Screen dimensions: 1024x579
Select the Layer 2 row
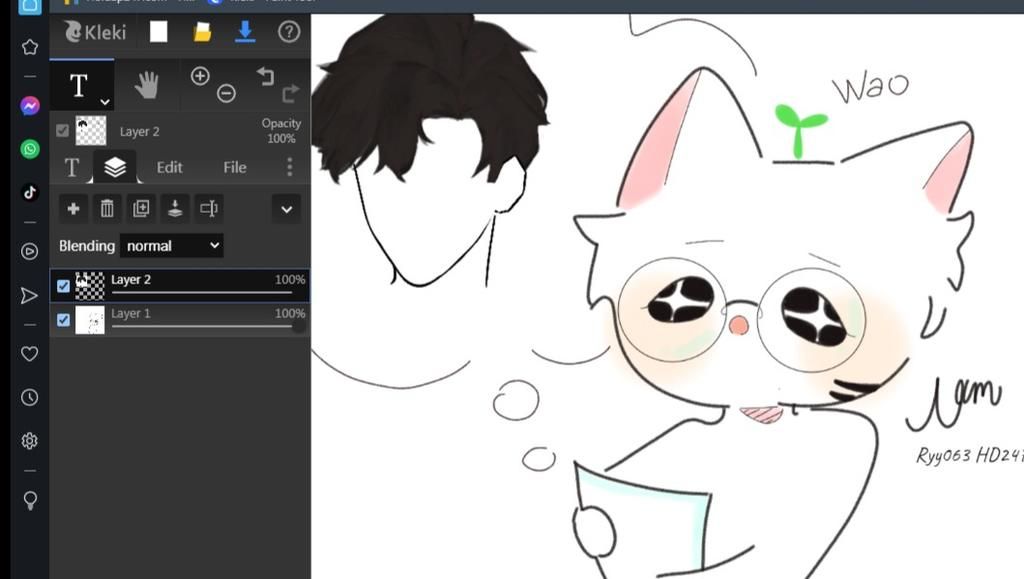pos(180,286)
